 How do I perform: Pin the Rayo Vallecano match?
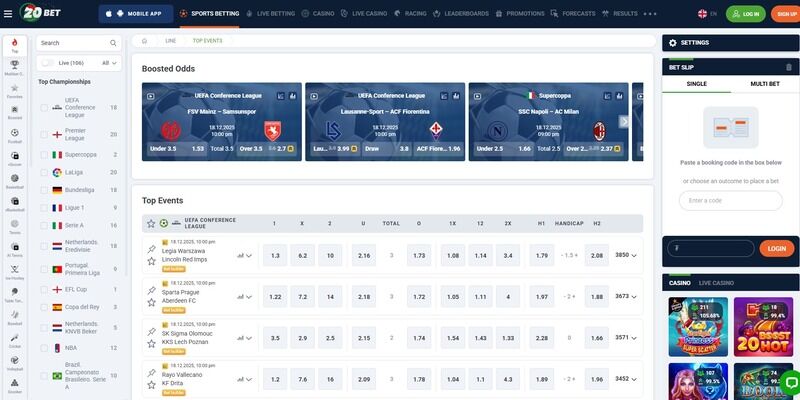(x=152, y=373)
